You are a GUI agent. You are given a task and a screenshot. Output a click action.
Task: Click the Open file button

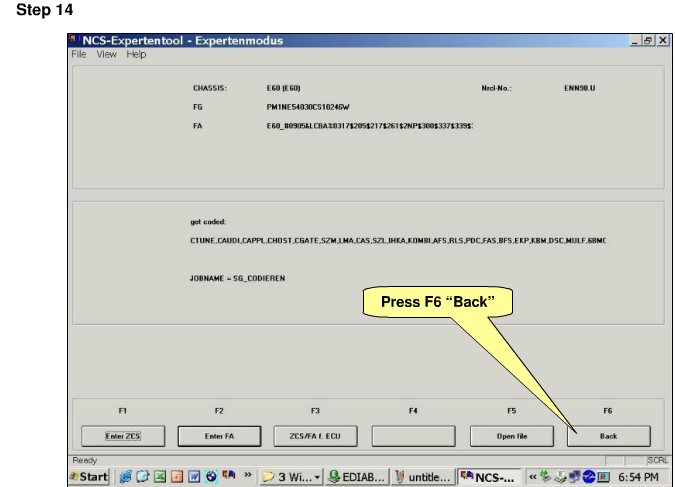pos(512,436)
